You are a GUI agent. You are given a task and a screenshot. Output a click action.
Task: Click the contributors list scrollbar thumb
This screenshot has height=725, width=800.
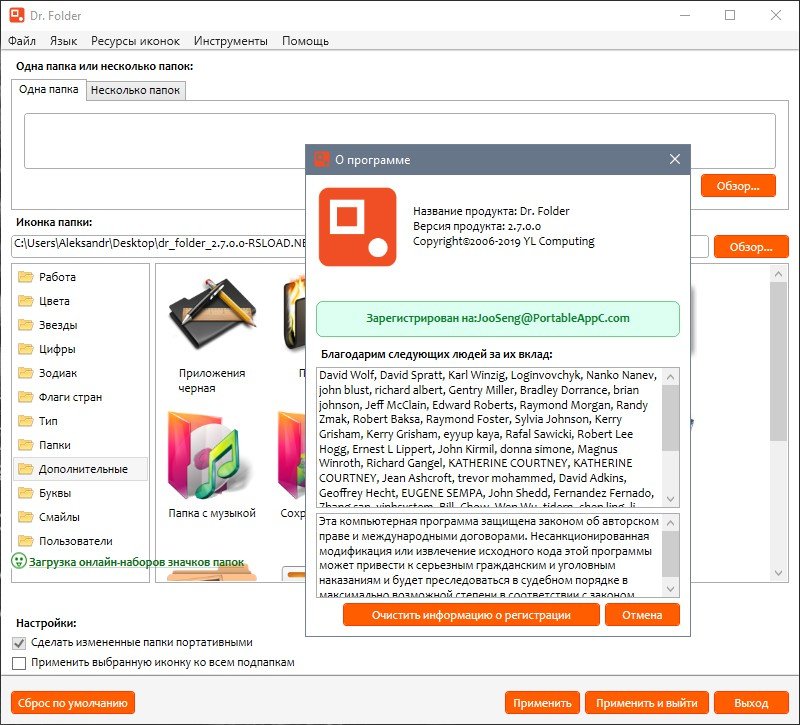coord(670,418)
